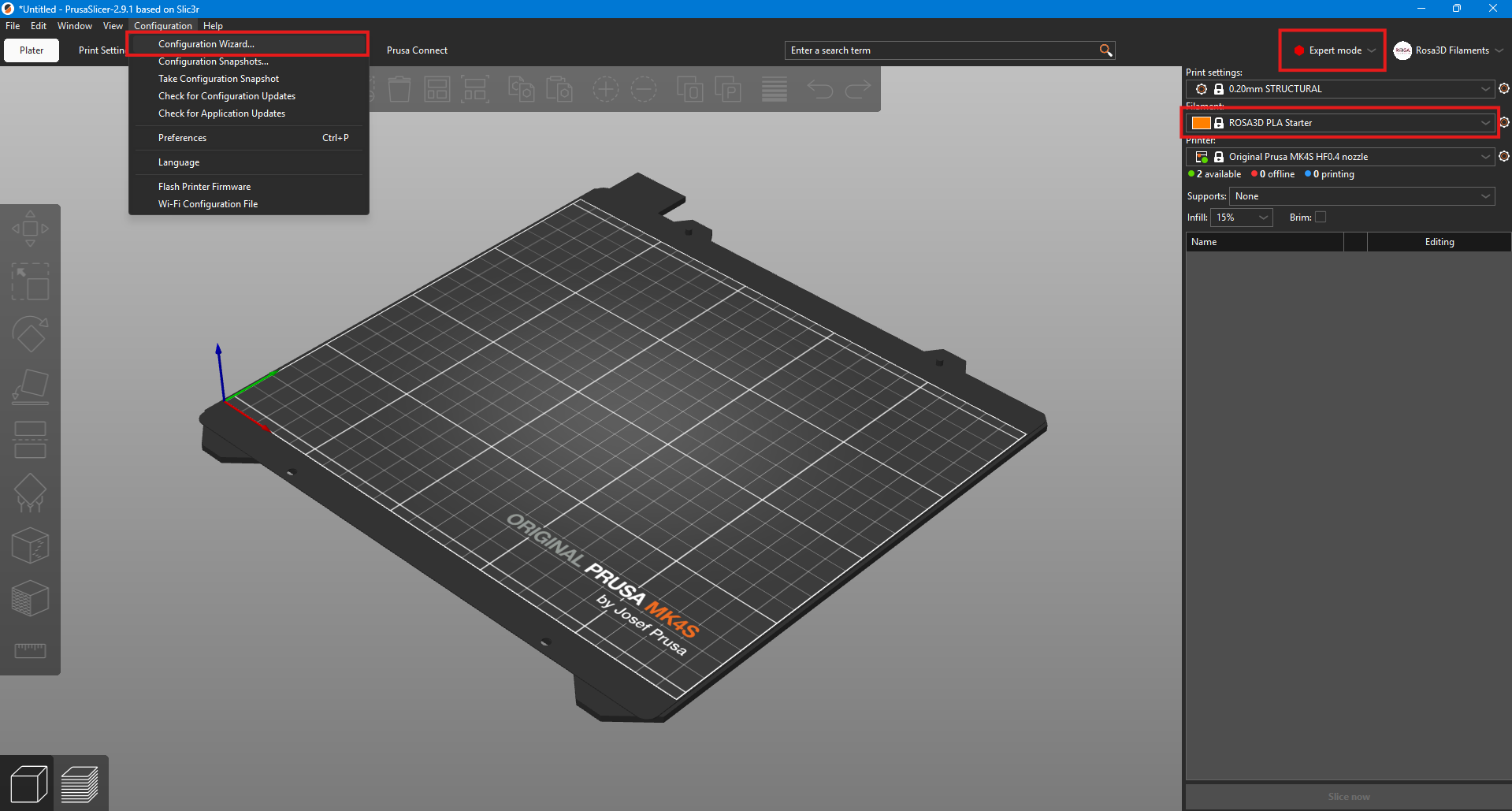Choose Wi-Fi Configuration File
This screenshot has height=811, width=1512.
pos(248,204)
